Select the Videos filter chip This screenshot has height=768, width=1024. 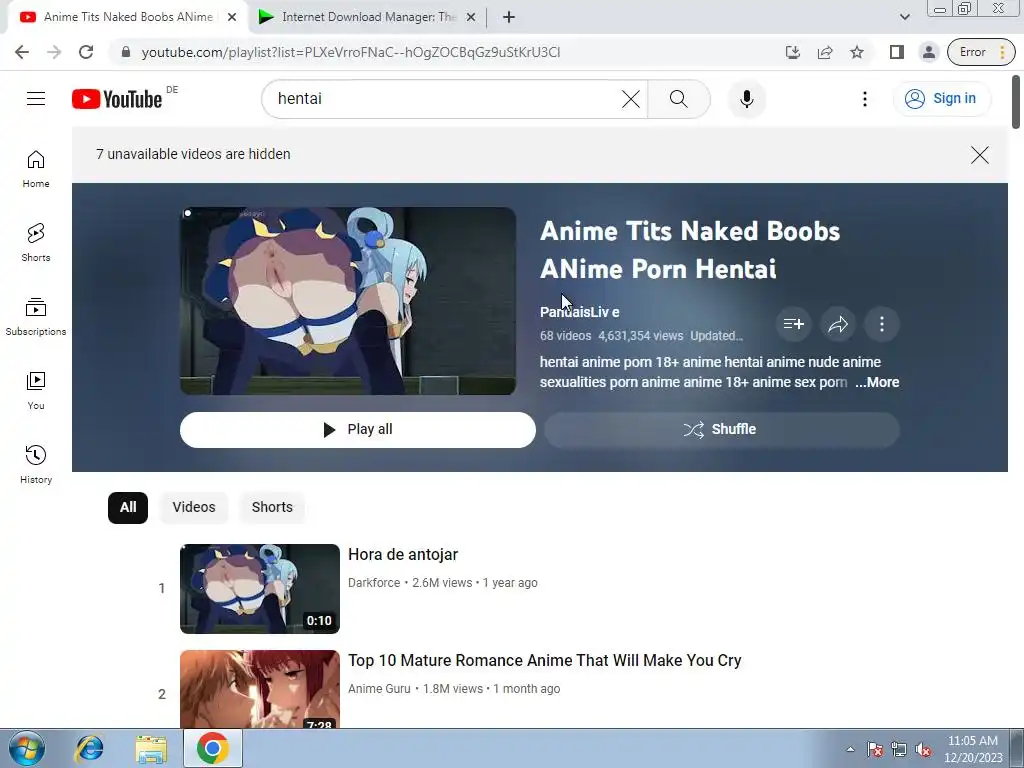click(x=194, y=507)
